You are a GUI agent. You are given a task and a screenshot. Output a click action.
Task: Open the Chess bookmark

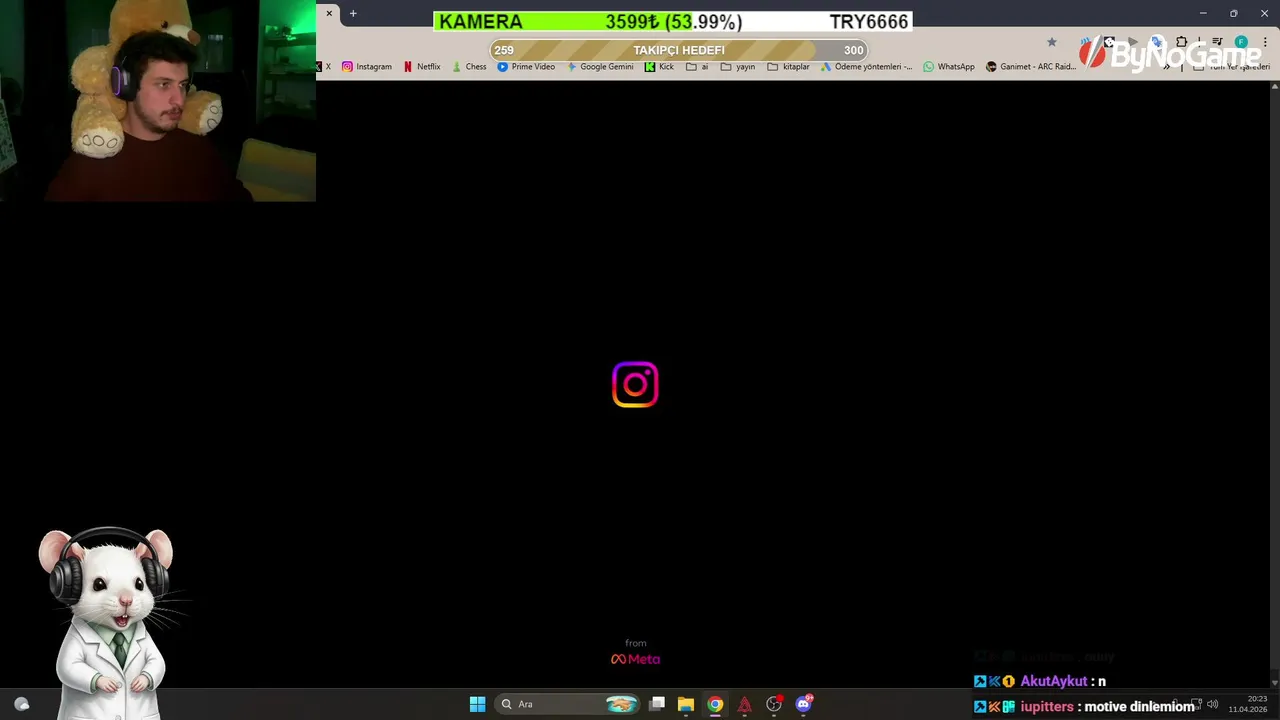[469, 67]
